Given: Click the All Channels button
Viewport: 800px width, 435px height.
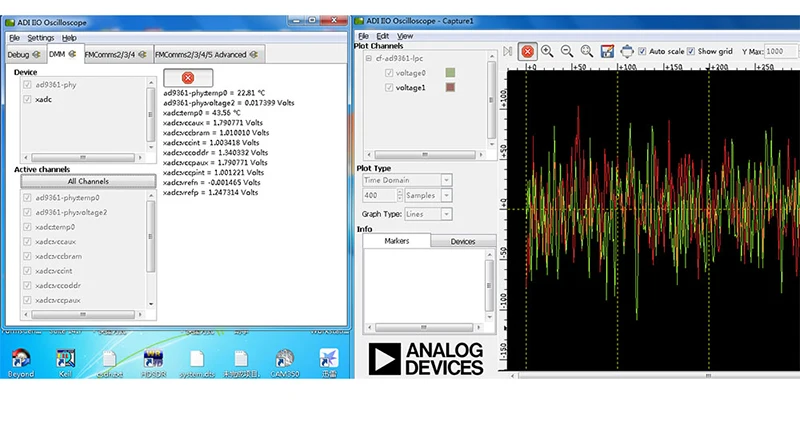Looking at the screenshot, I should click(x=88, y=182).
